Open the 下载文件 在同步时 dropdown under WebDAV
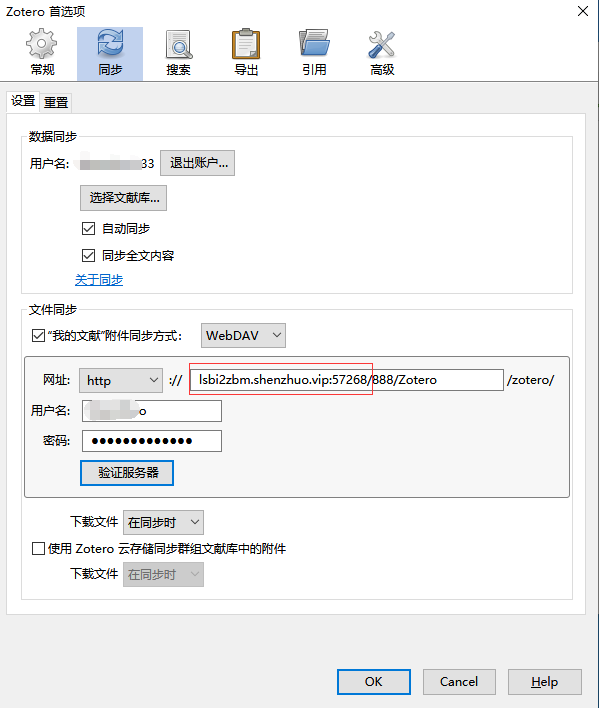599x708 pixels. [163, 522]
